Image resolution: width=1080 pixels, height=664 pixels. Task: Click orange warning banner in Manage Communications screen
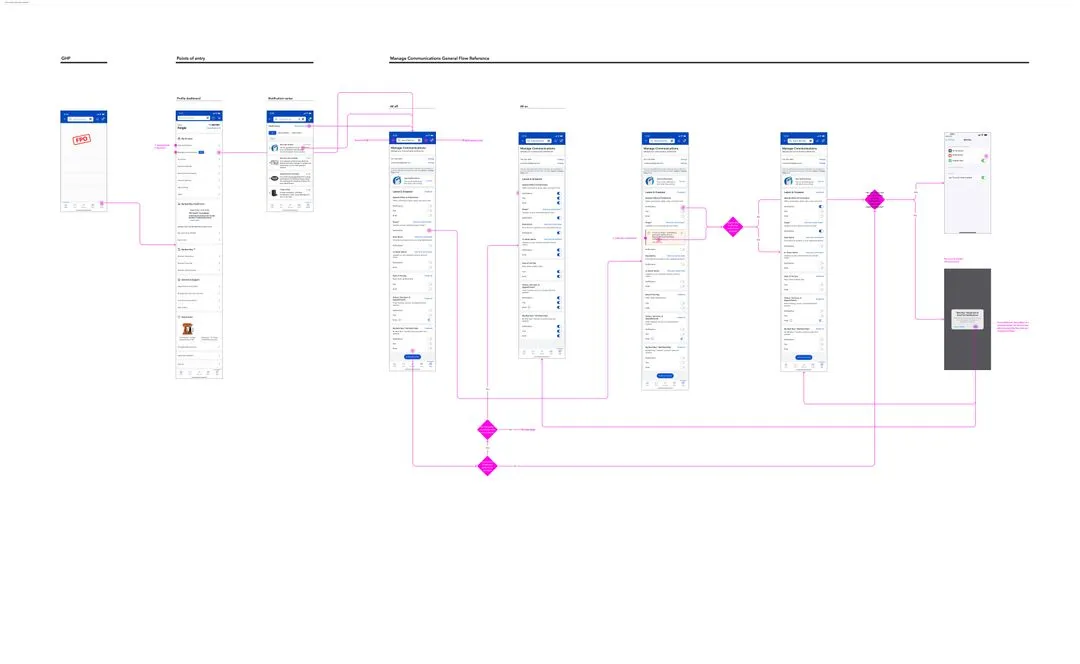pos(666,237)
